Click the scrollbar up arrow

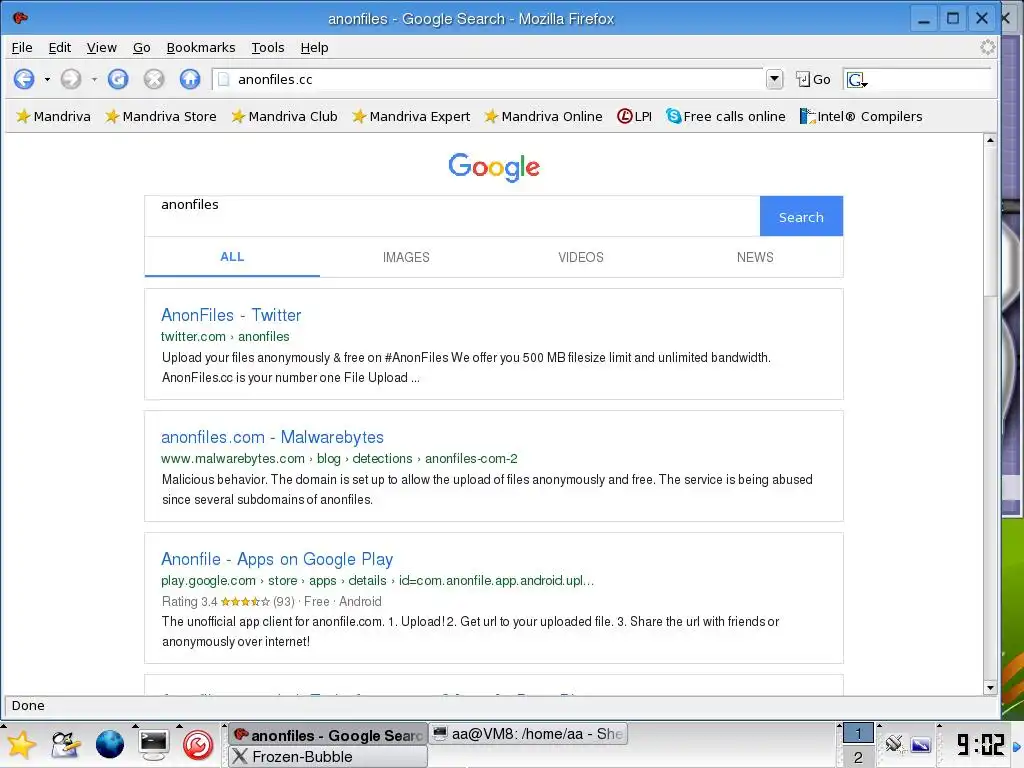990,140
